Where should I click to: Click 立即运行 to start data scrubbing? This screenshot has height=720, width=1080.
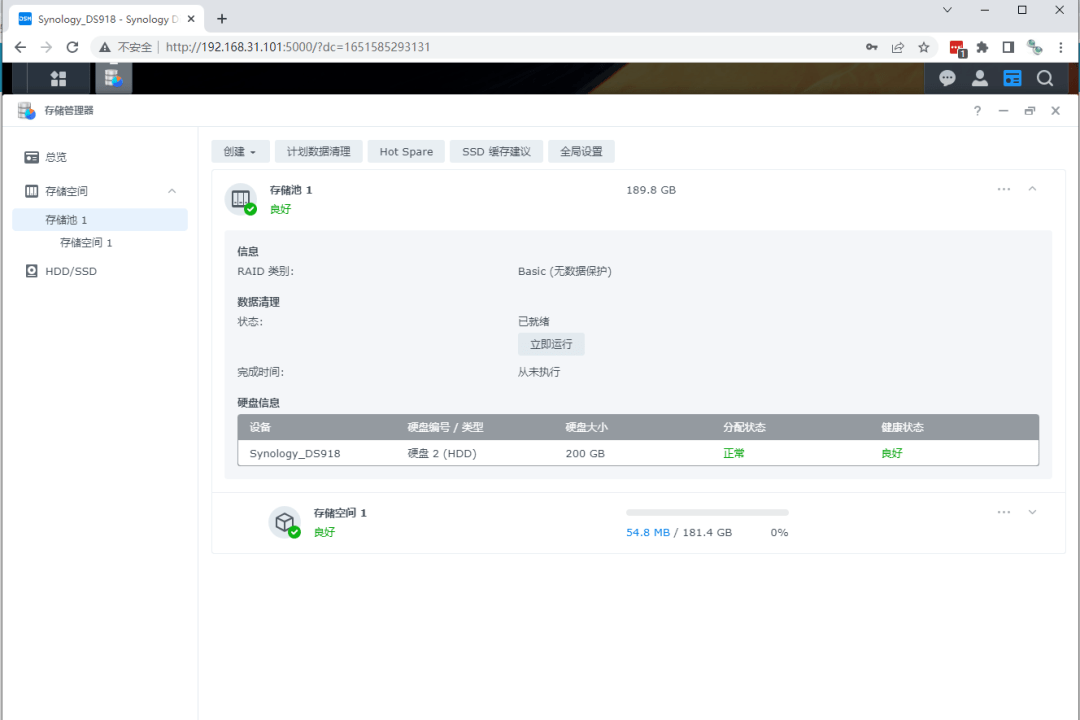(550, 343)
